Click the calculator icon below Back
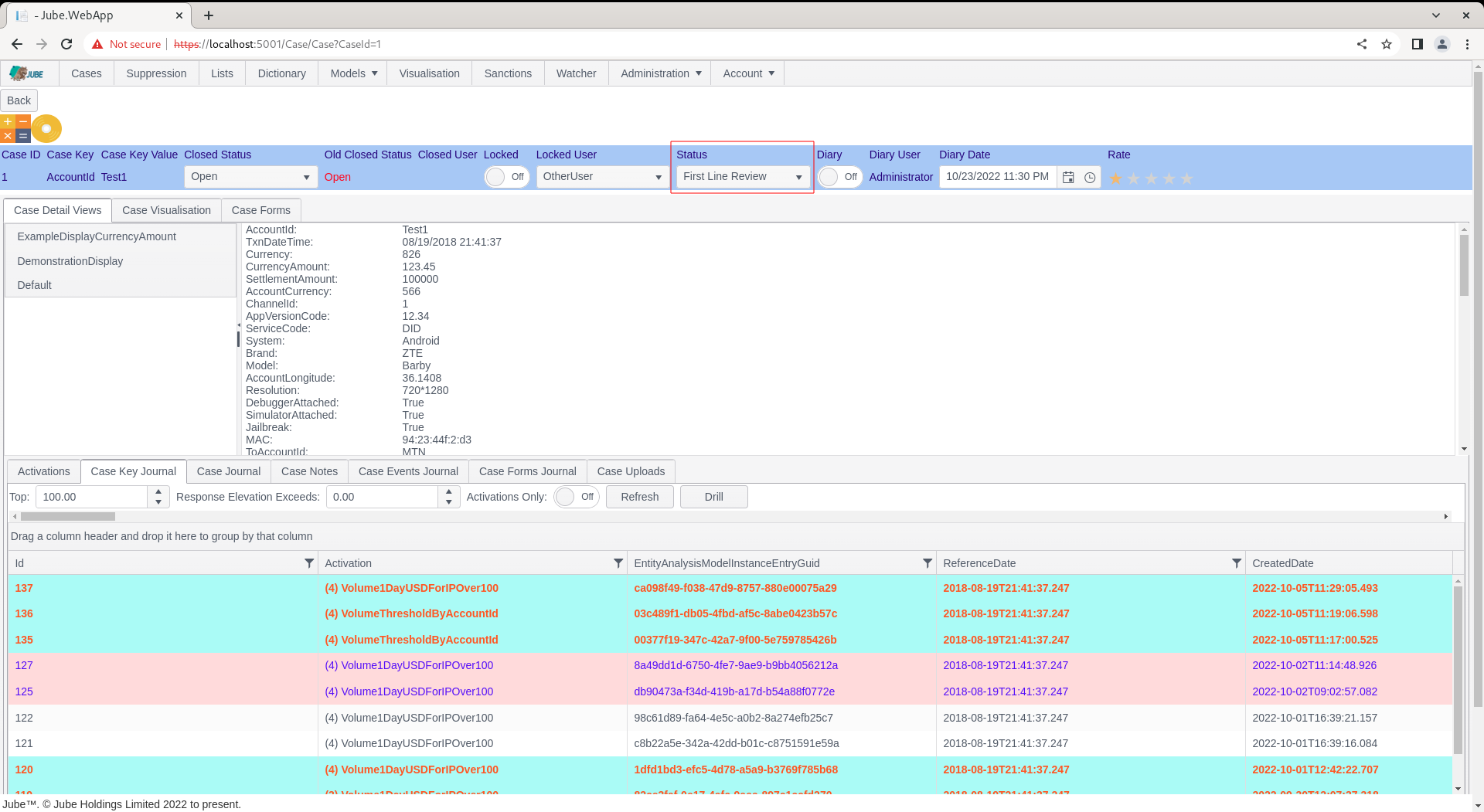 [15, 128]
